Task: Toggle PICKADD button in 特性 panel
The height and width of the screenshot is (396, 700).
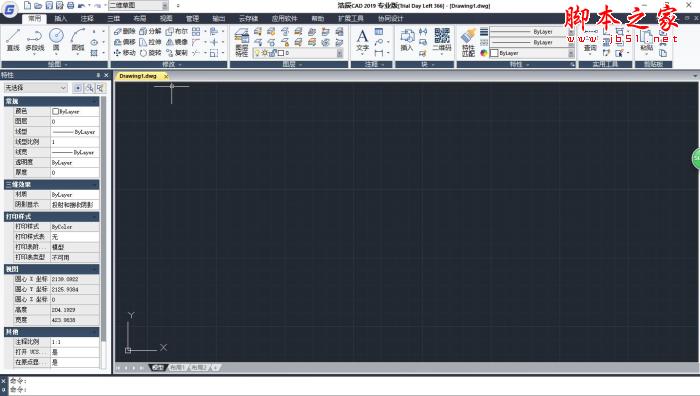Action: (78, 88)
